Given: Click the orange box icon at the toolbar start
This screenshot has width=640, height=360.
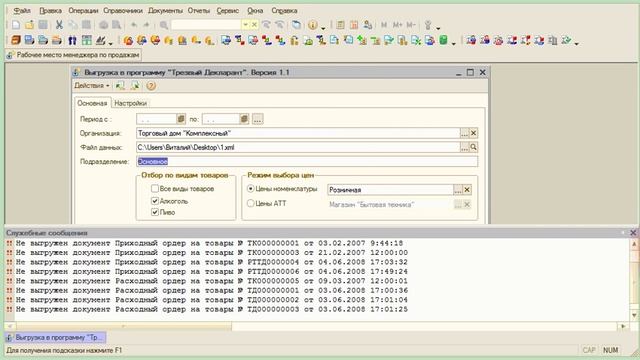Looking at the screenshot, I should (x=16, y=40).
